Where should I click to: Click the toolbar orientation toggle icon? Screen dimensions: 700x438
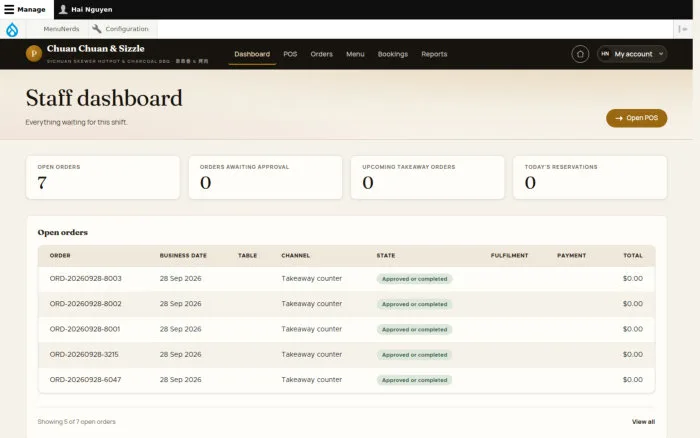pos(683,29)
